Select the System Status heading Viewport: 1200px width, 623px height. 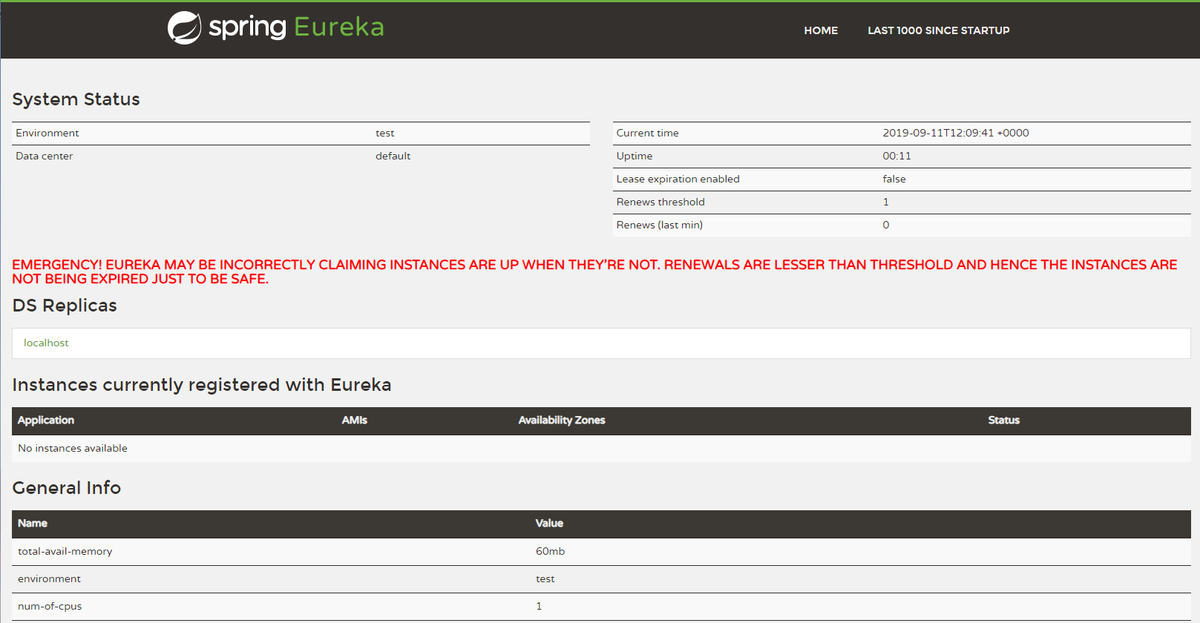[76, 99]
